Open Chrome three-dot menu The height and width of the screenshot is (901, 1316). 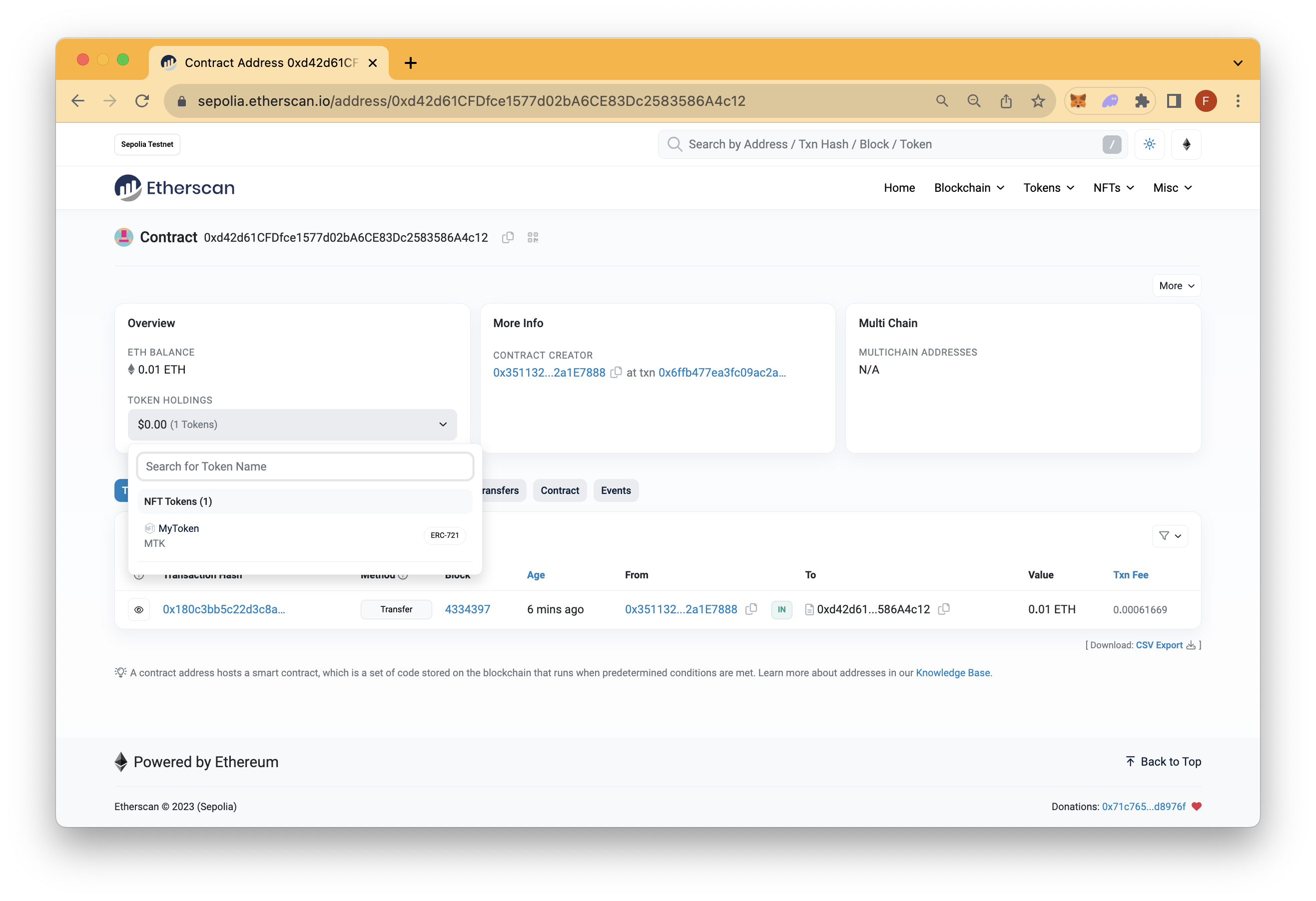(1238, 101)
